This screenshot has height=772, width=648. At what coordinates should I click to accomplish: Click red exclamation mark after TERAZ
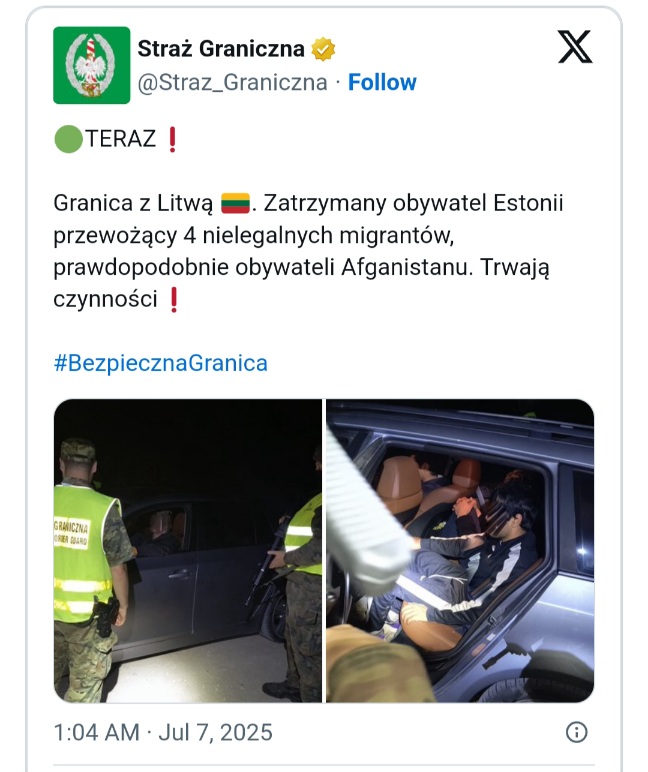(172, 139)
